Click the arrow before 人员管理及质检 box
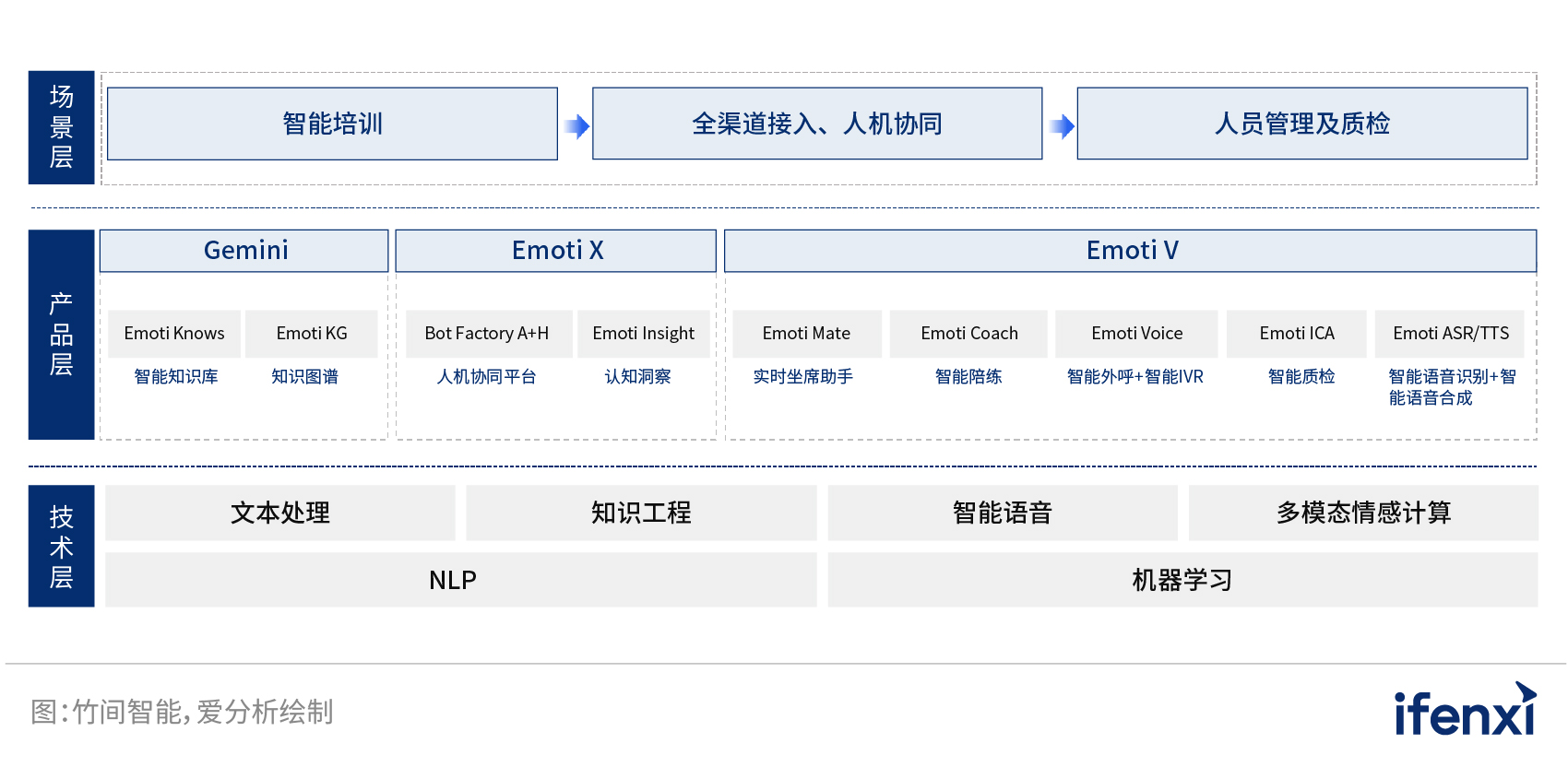Viewport: 1568px width, 767px height. [x=1062, y=125]
